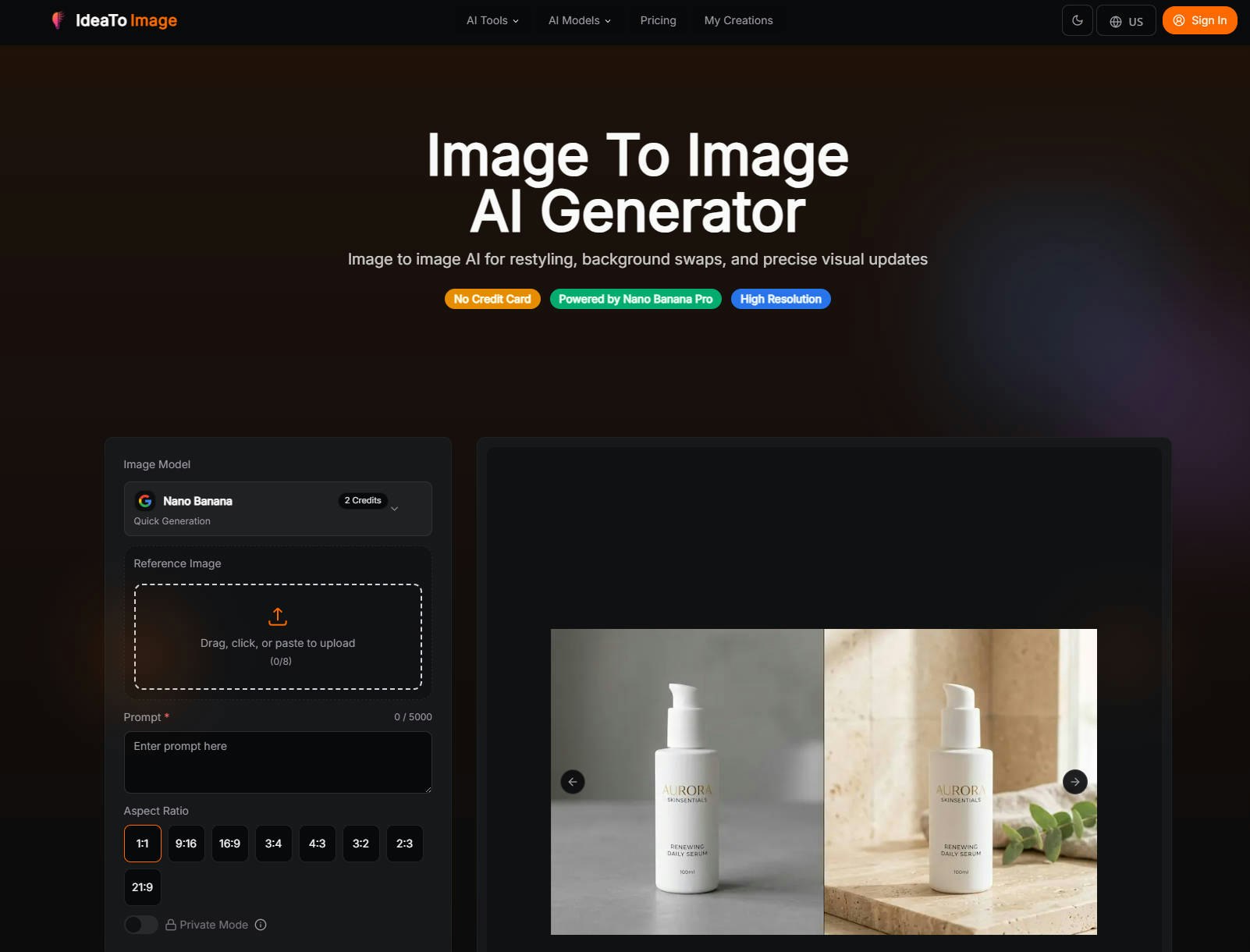The image size is (1250, 952).
Task: Open My Creations
Action: (x=738, y=20)
